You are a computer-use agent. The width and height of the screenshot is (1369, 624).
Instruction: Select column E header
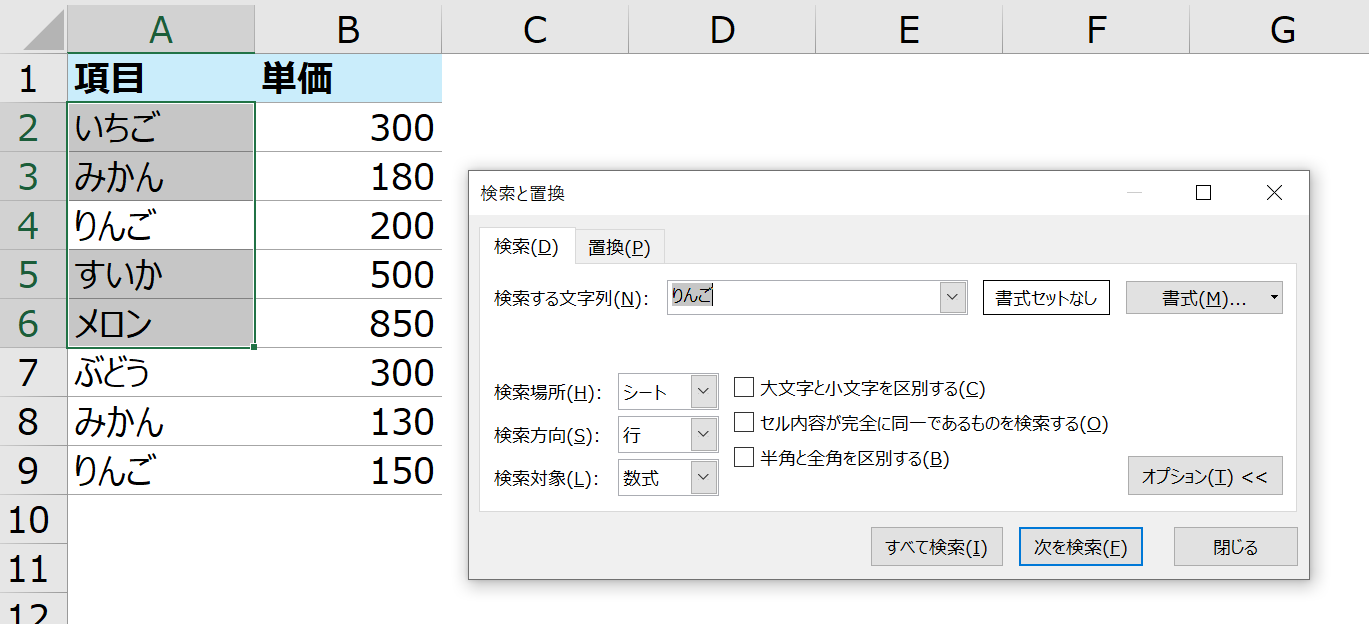(x=909, y=29)
